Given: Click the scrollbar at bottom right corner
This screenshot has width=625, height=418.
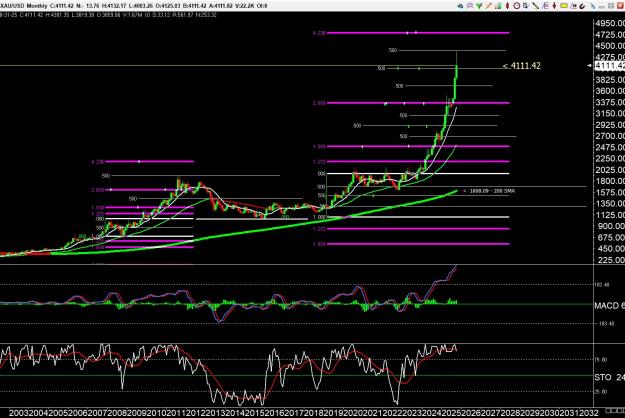Looking at the screenshot, I should 615,411.
